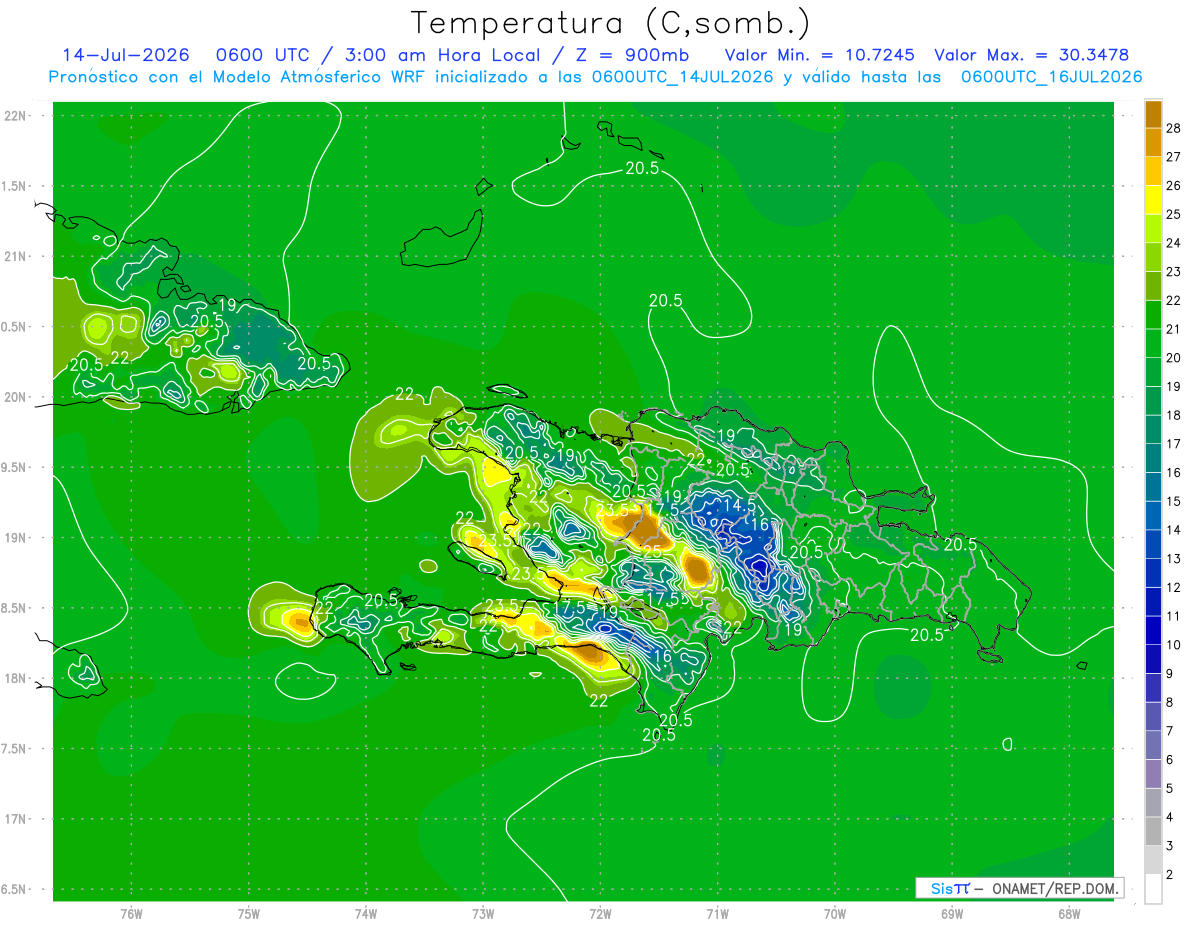The width and height of the screenshot is (1200, 927).
Task: Click the "18N" latitude axis label
Action: pos(16,679)
